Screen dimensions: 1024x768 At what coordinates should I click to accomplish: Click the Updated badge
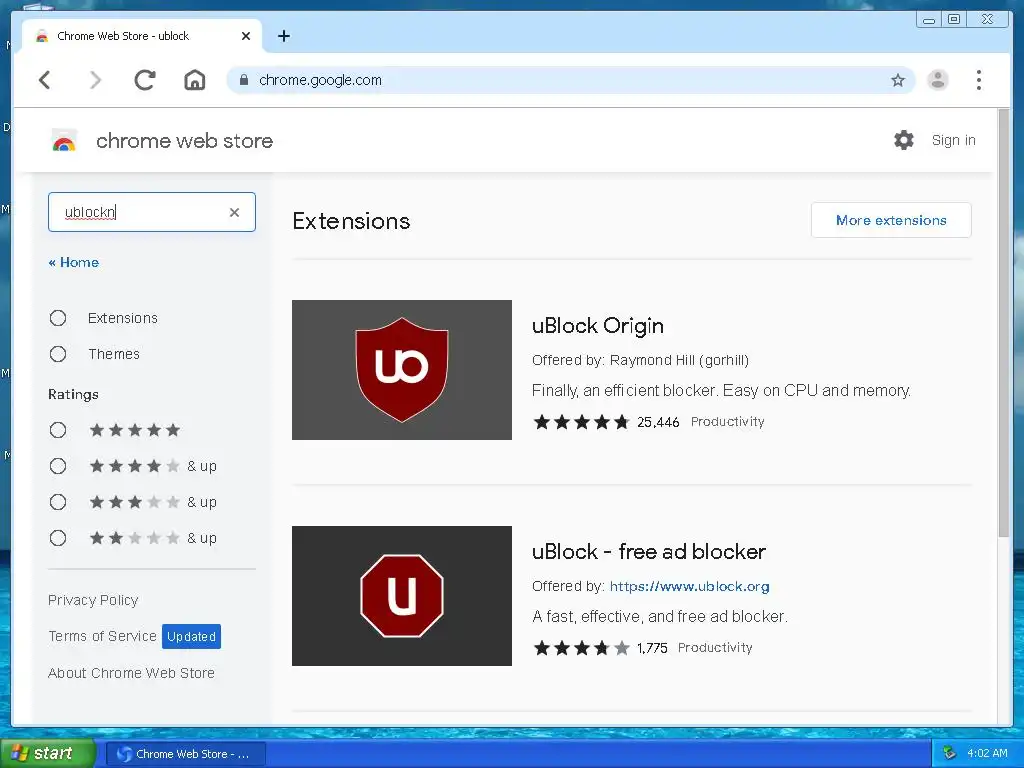pyautogui.click(x=191, y=637)
